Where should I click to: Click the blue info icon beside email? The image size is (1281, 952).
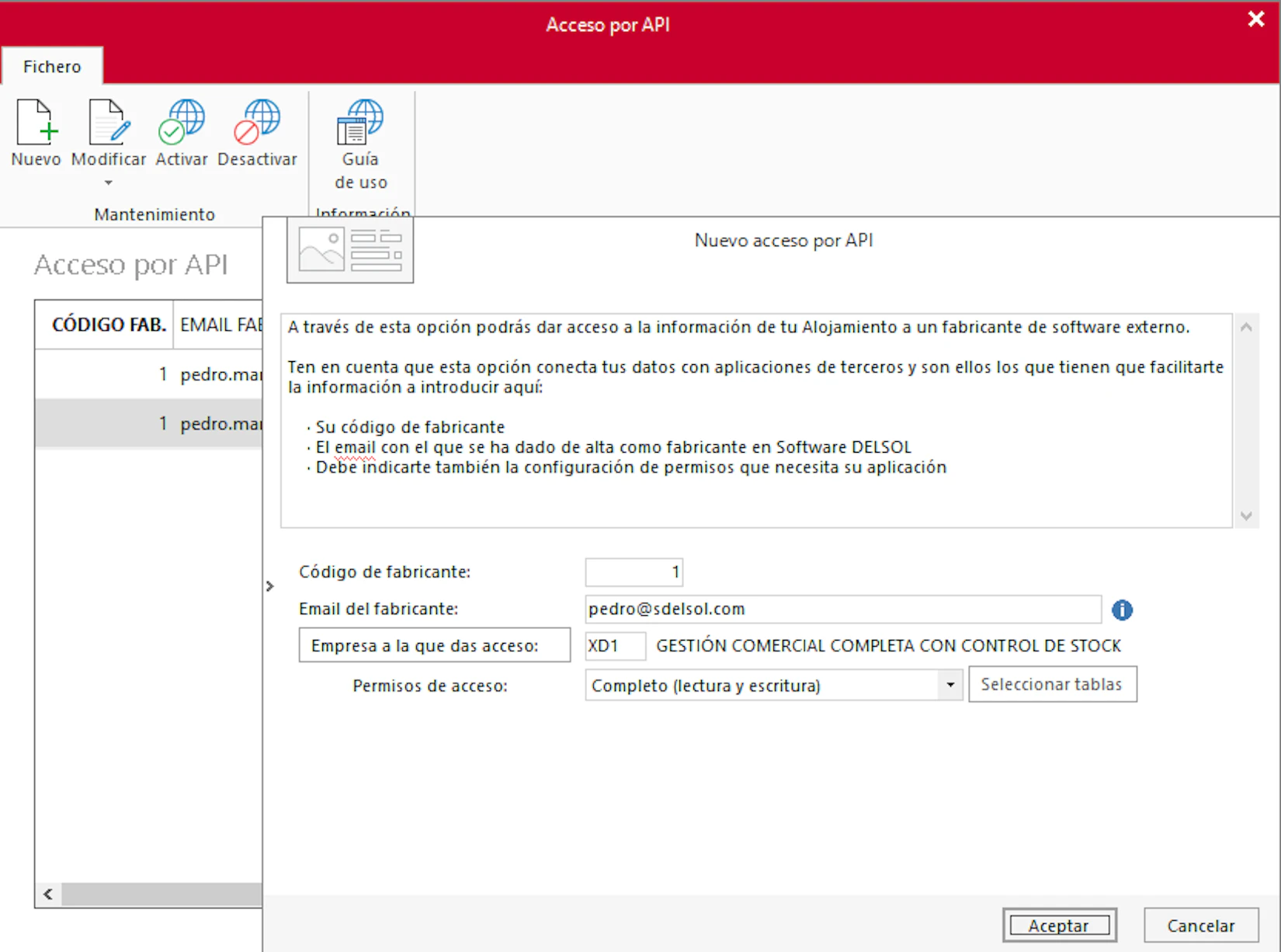[1122, 610]
